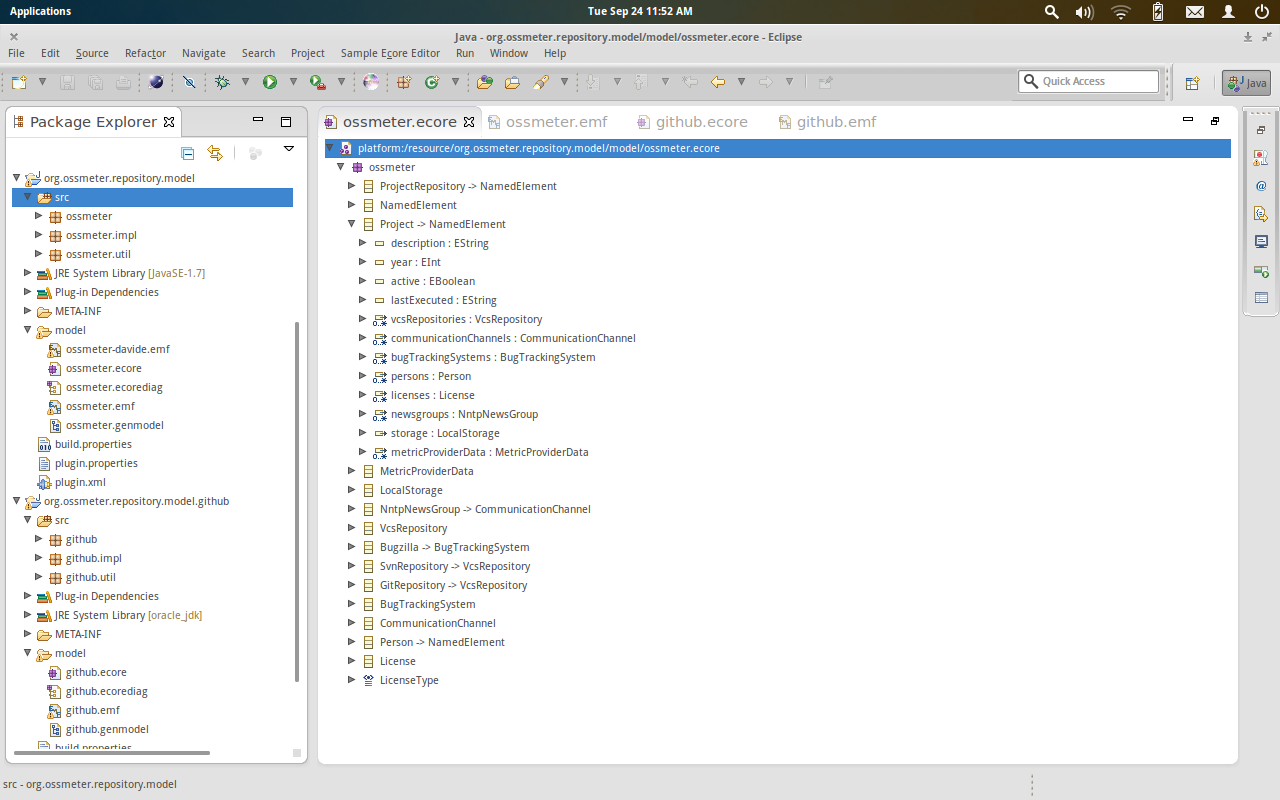Expand the LicenseType enum node
The image size is (1280, 800).
352,680
